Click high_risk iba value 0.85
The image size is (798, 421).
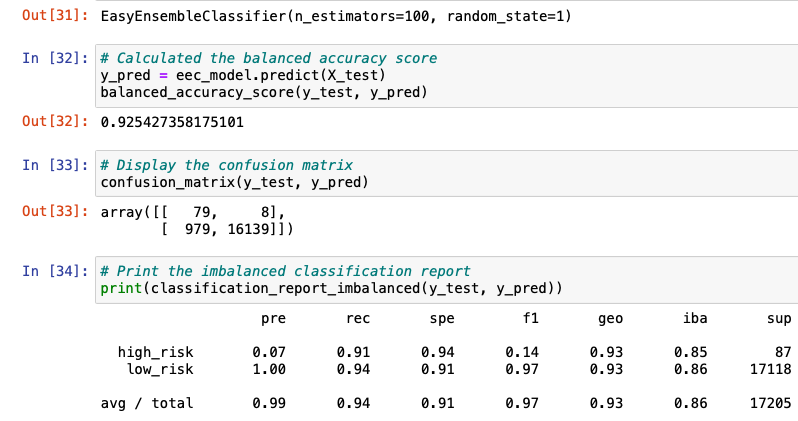691,352
